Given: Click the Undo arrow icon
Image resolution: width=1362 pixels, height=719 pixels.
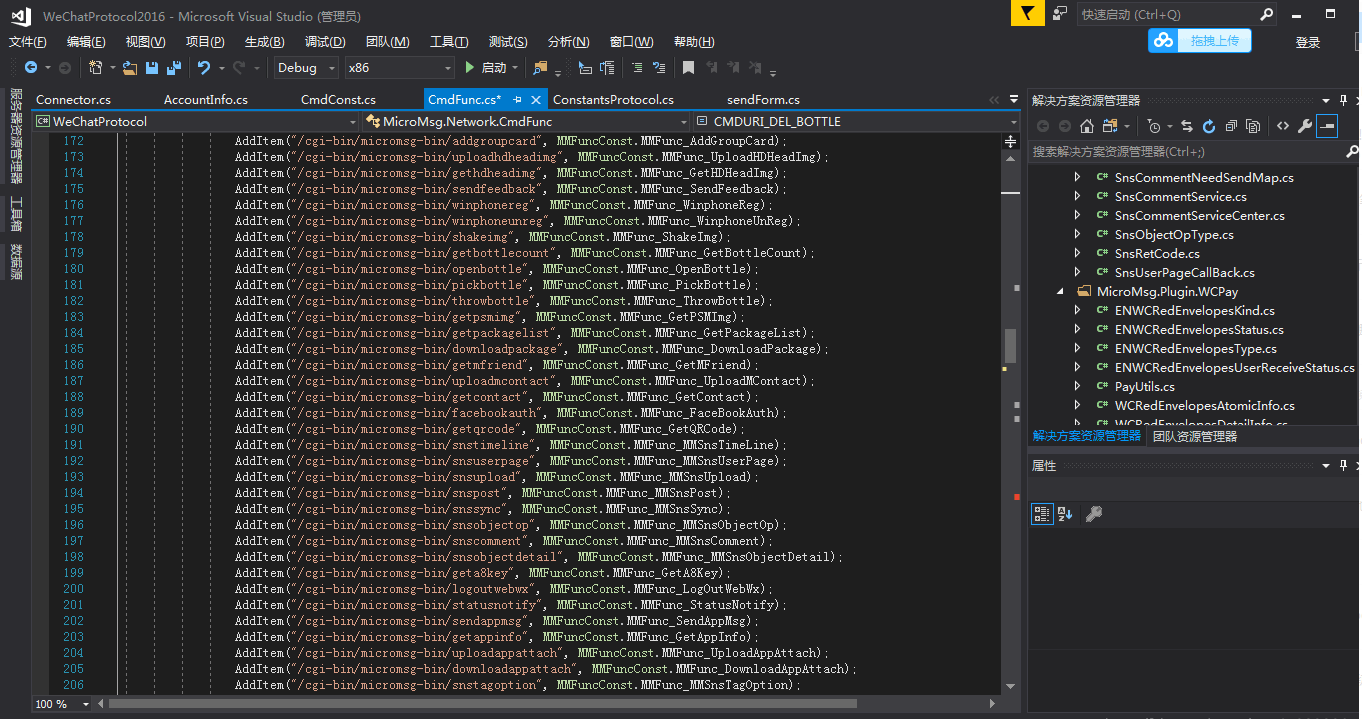Looking at the screenshot, I should click(204, 68).
